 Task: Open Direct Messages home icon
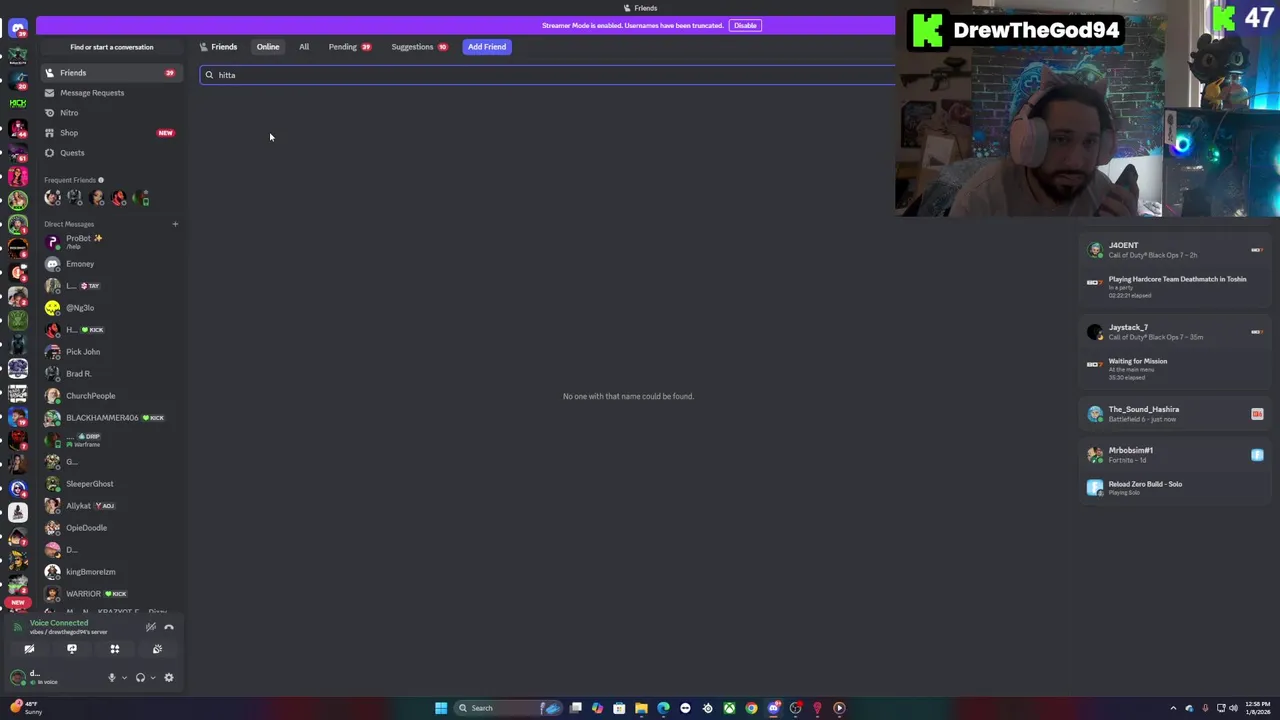(x=18, y=29)
